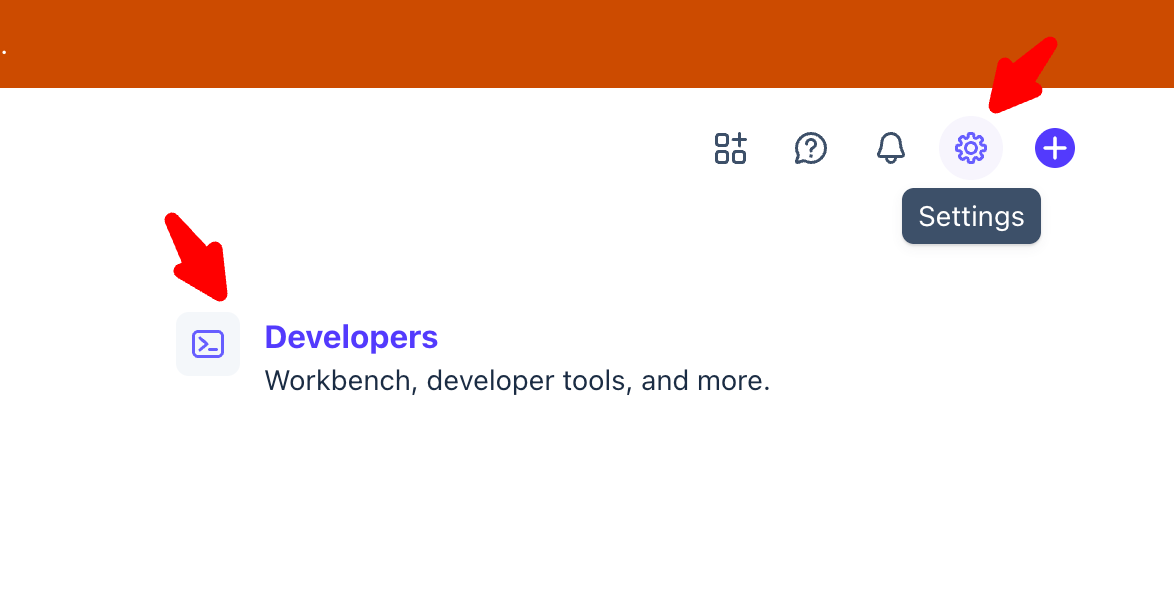Open the Developers link heading
Screen dimensions: 1174x590
pyautogui.click(x=351, y=337)
